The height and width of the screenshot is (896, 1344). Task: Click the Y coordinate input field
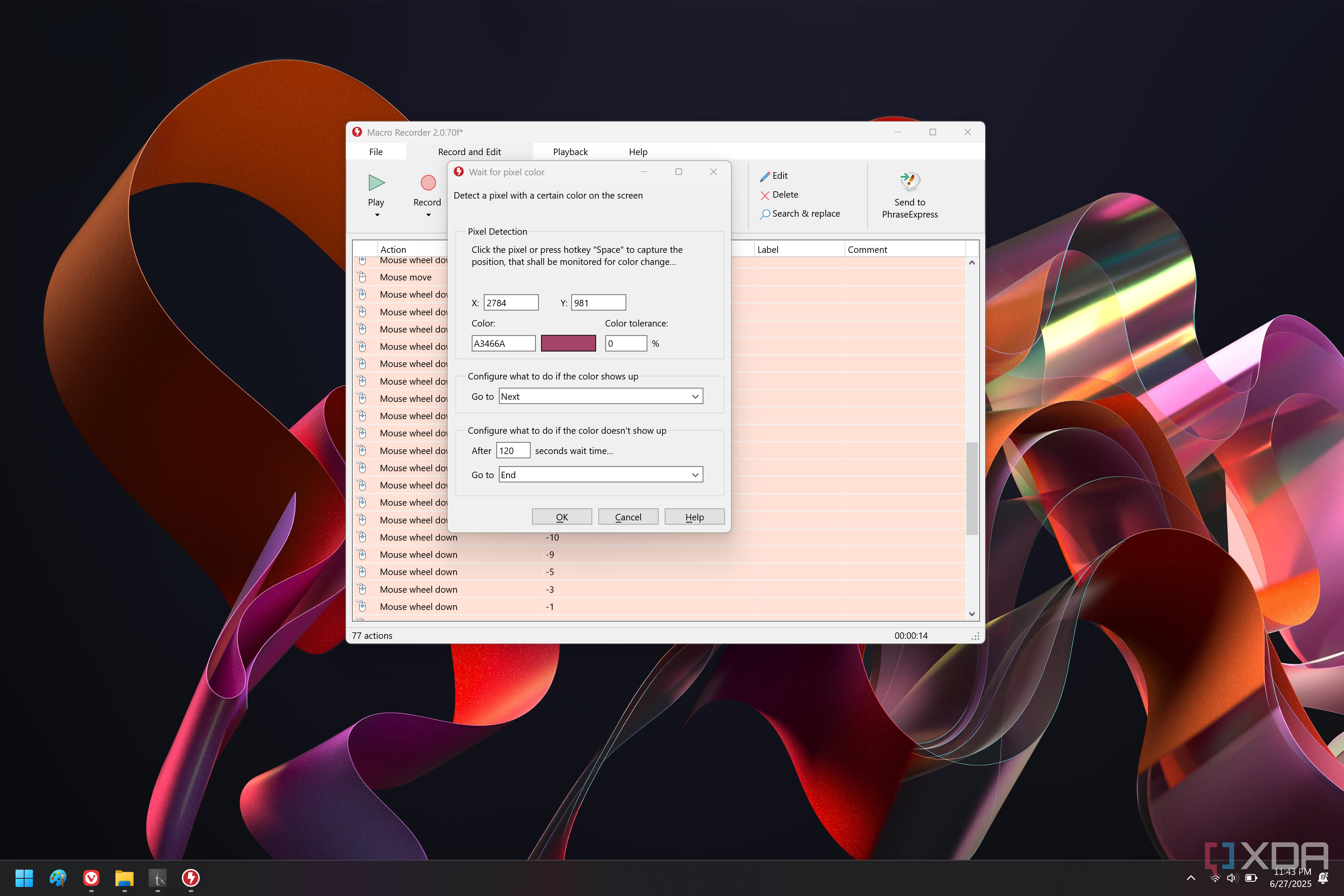point(598,303)
